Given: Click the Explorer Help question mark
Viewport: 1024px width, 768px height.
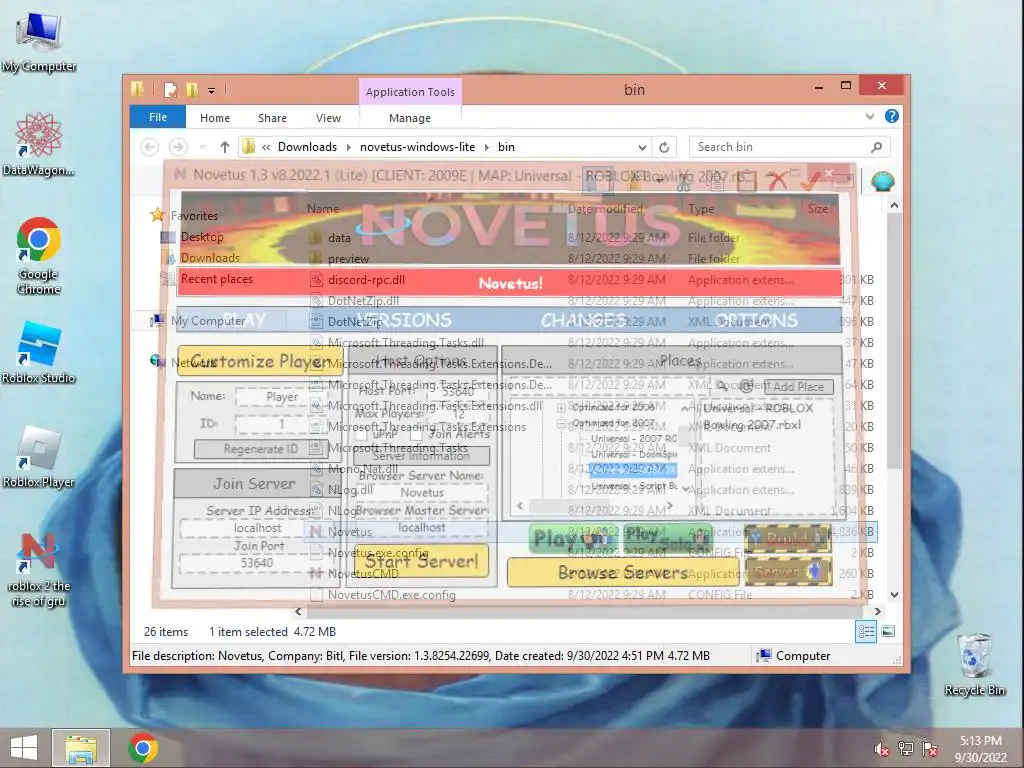Looking at the screenshot, I should (x=891, y=116).
